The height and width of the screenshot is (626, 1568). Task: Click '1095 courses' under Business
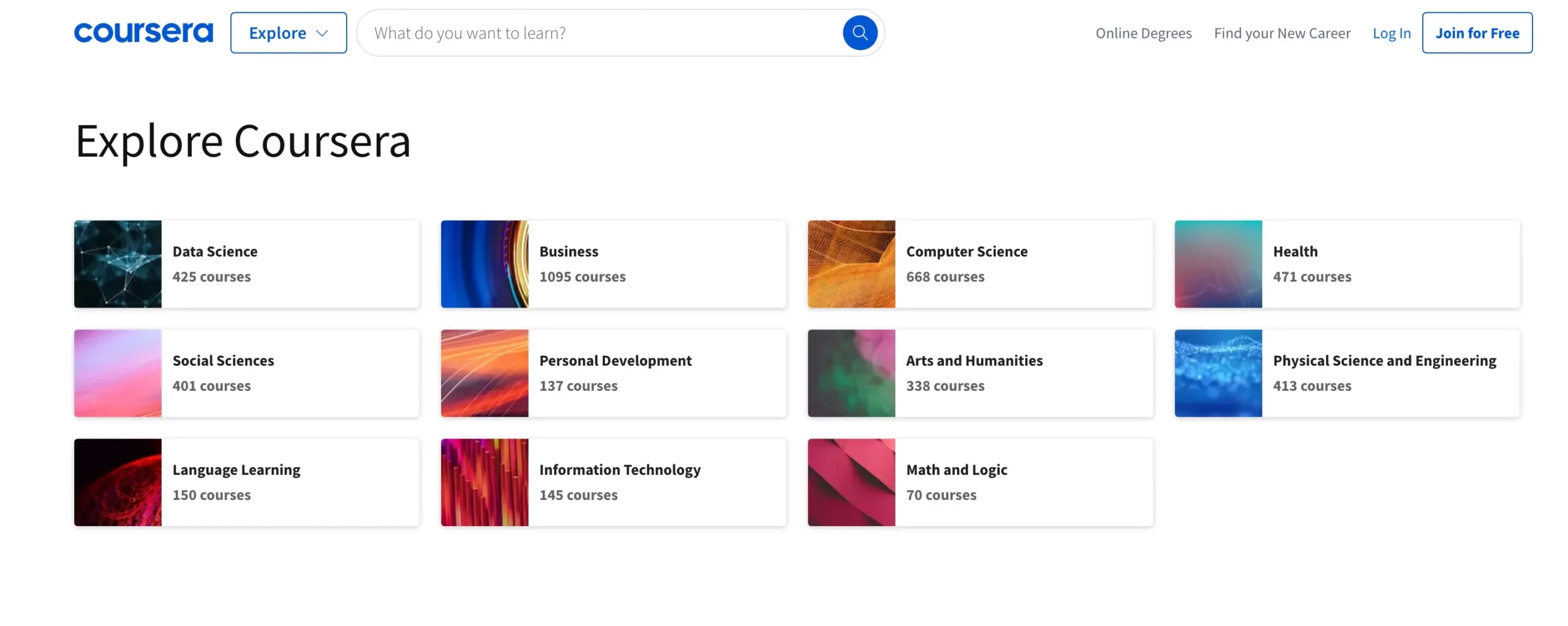(x=581, y=276)
